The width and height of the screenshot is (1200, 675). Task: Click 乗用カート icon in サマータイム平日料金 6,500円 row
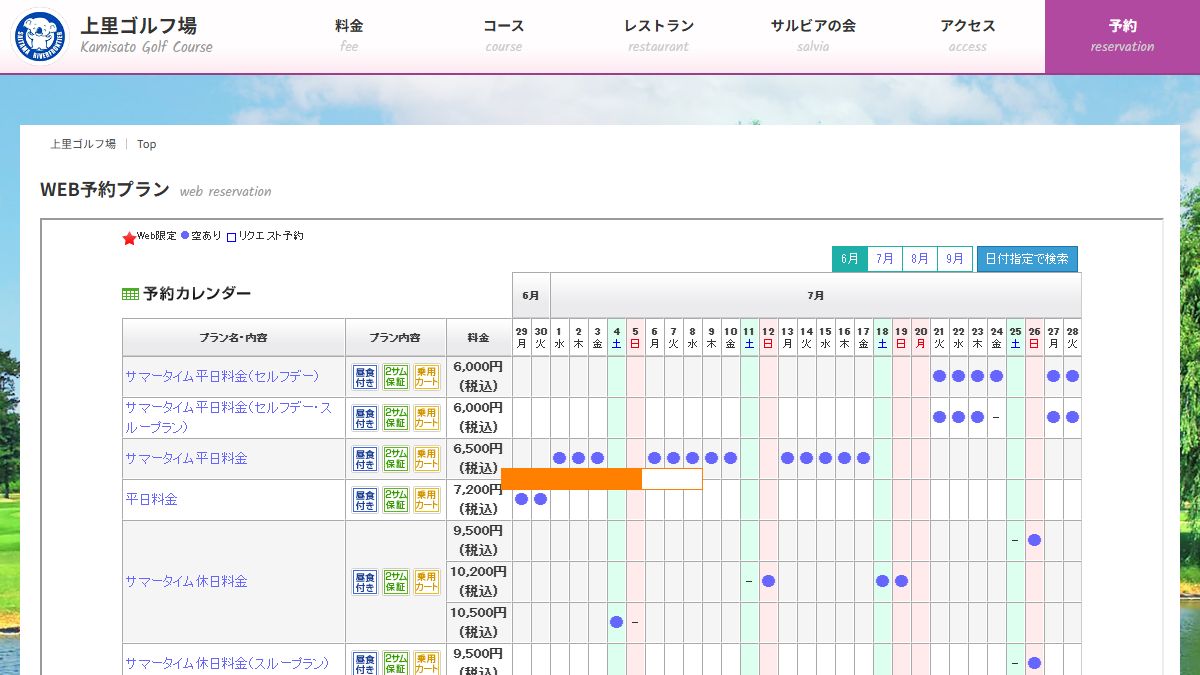(427, 459)
